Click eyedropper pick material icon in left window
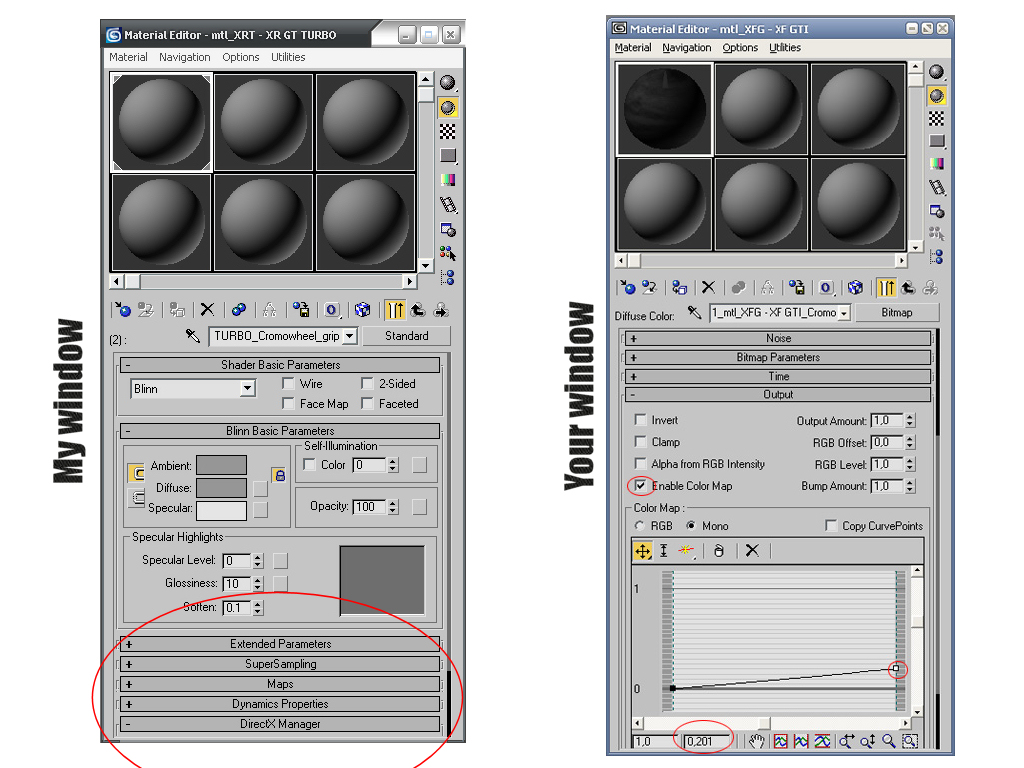Viewport: 1024px width, 768px height. (x=193, y=336)
